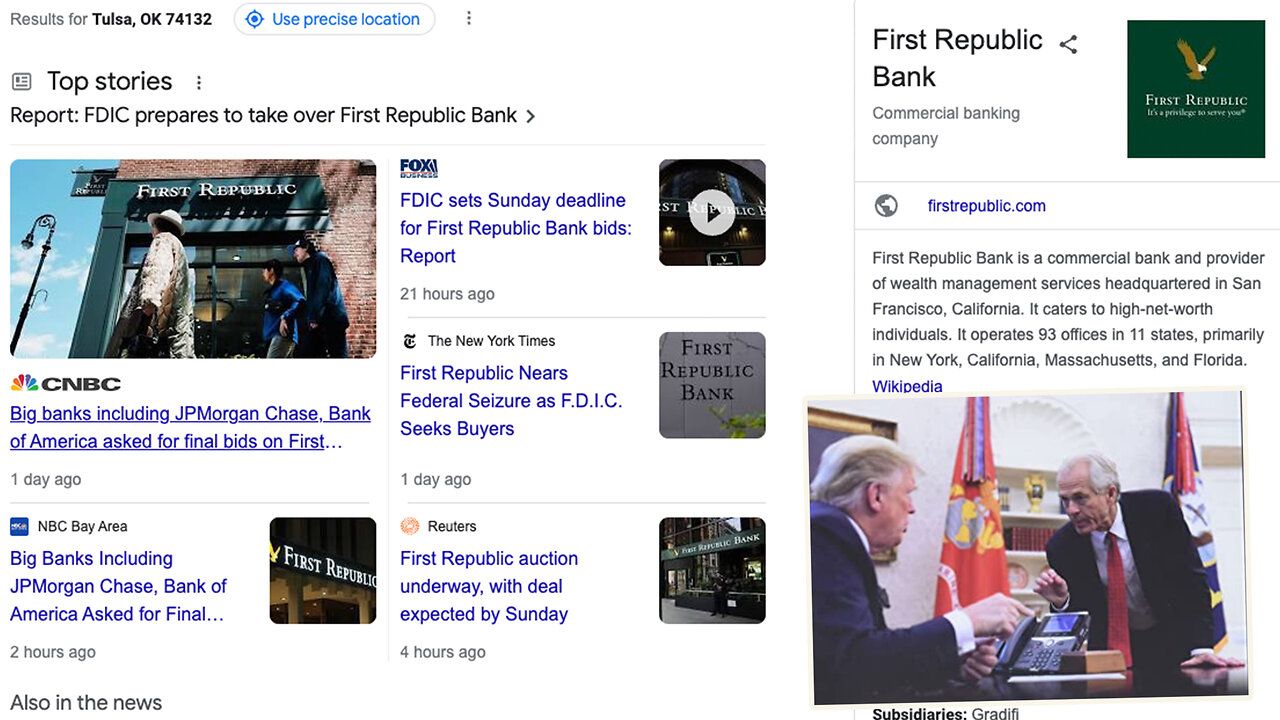Open the three-dot menu next to Top stories
1280x720 pixels.
pos(198,82)
